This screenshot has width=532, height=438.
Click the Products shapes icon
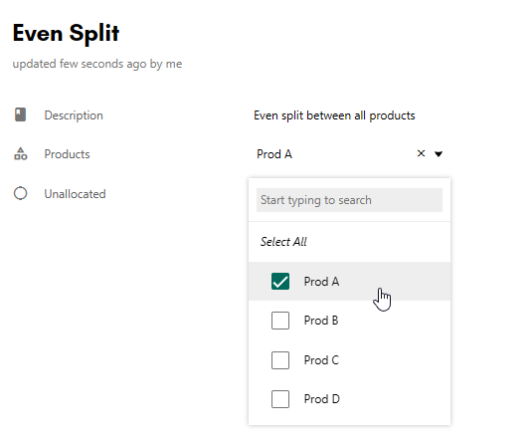point(20,154)
